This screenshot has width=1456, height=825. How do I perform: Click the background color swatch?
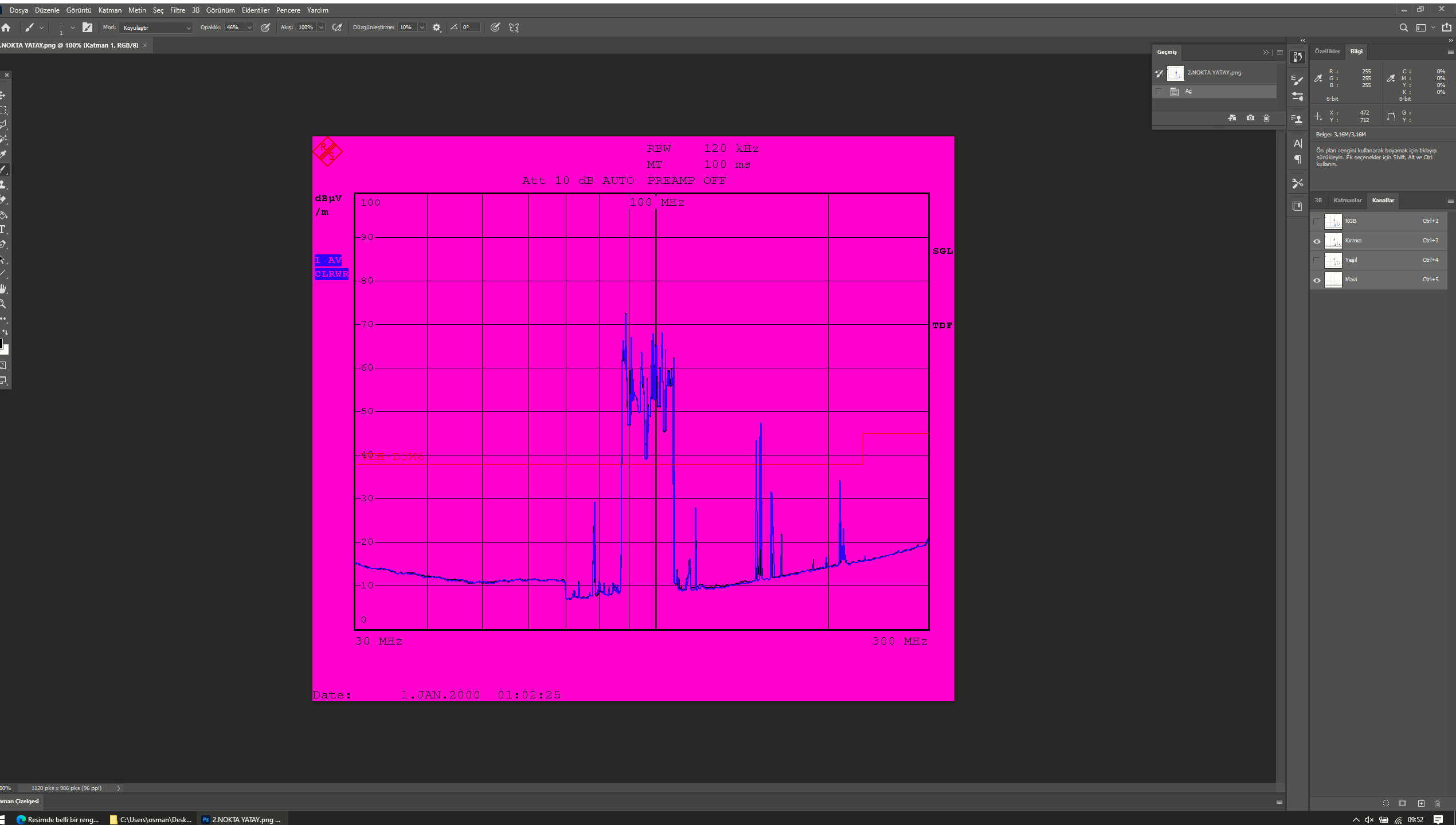click(x=6, y=351)
